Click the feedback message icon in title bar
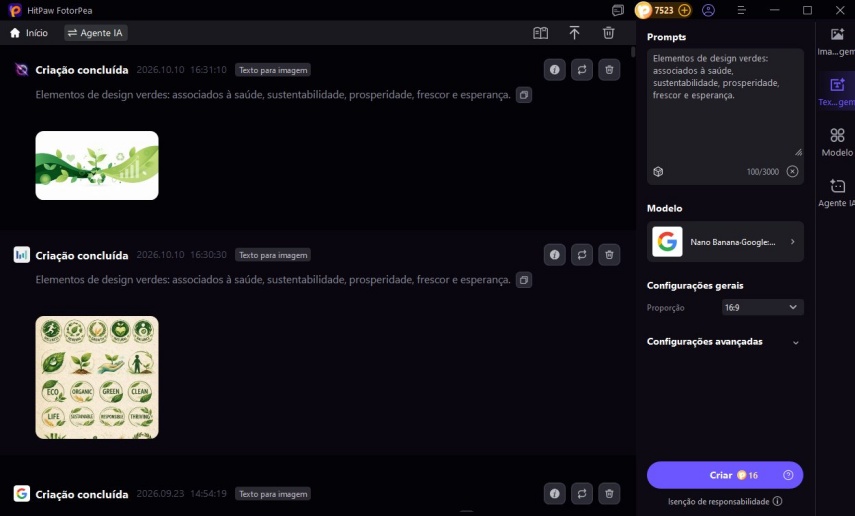Image resolution: width=855 pixels, height=516 pixels. [618, 10]
